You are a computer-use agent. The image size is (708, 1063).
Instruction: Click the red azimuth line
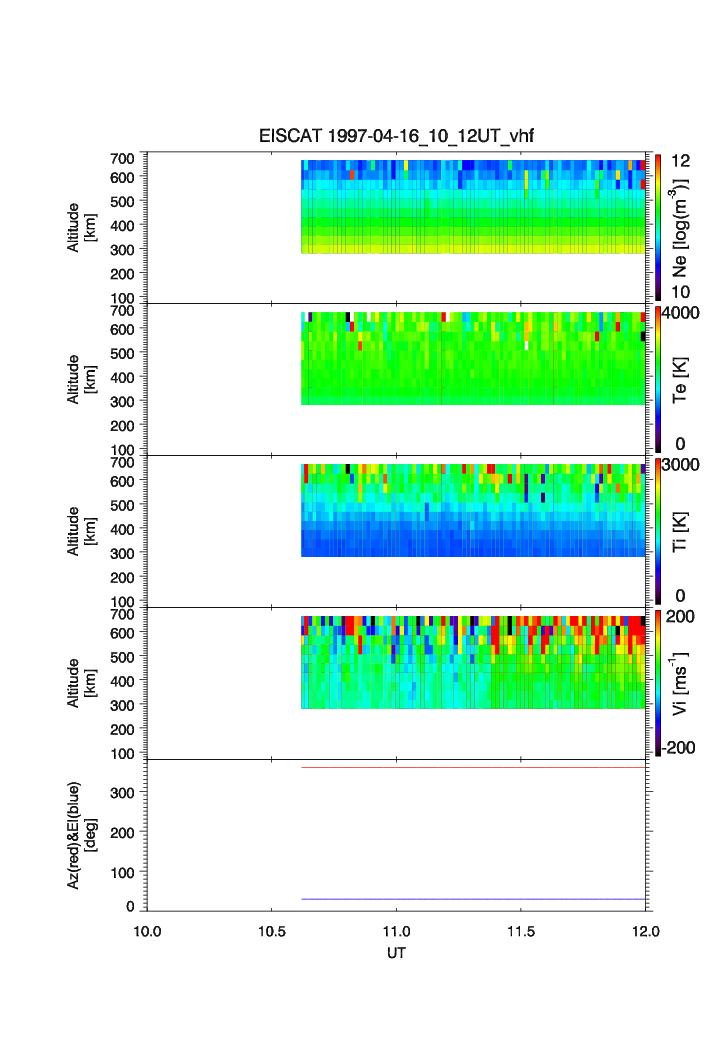(473, 767)
